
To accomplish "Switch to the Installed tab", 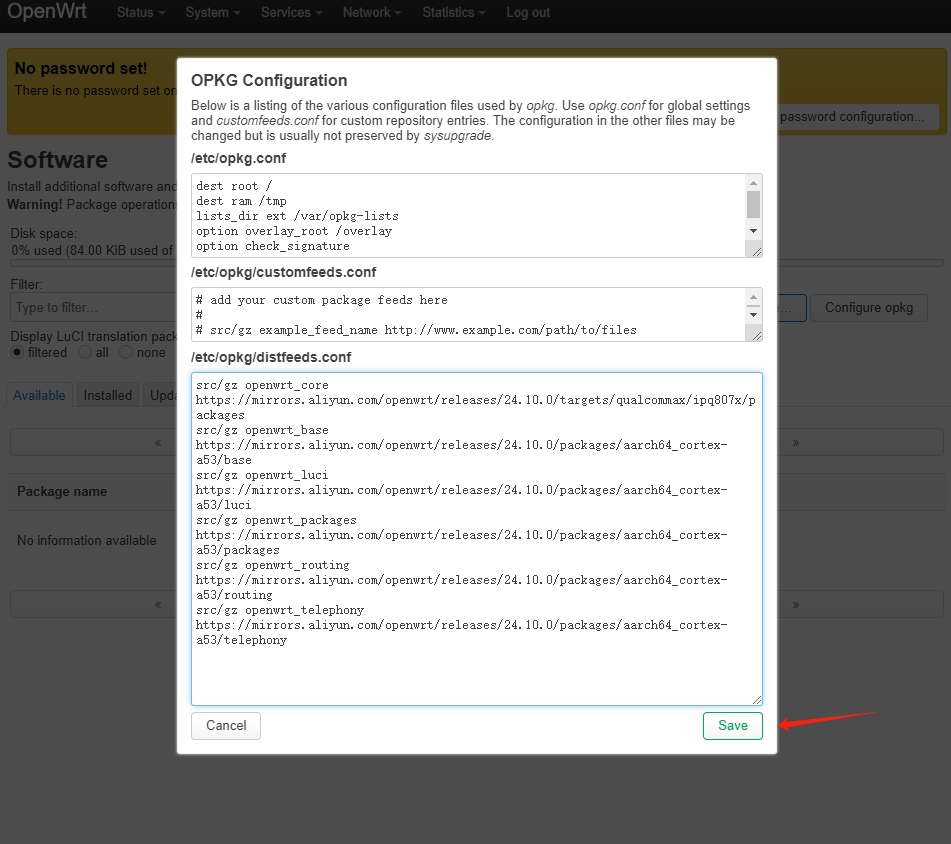I will (107, 395).
